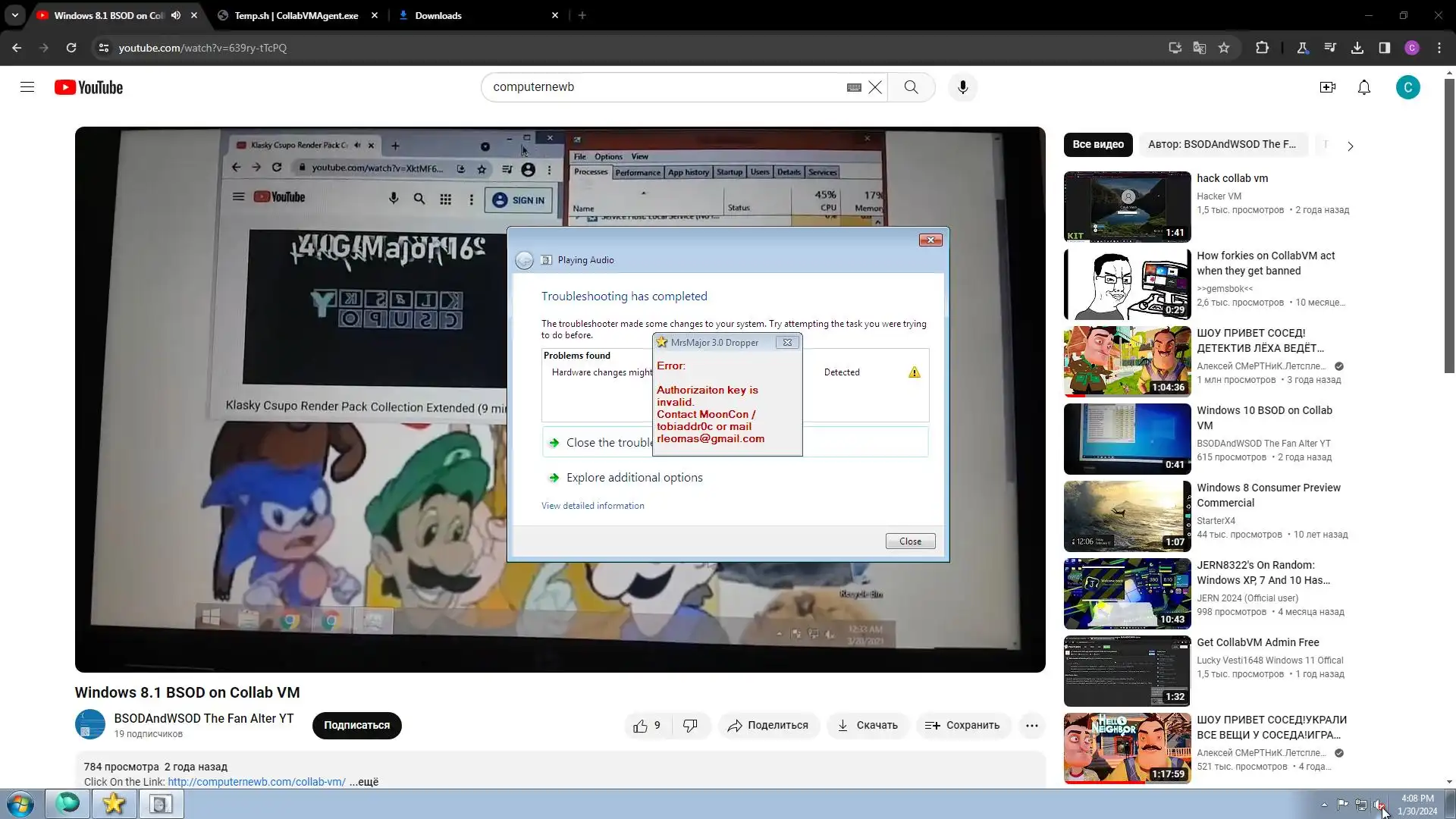Bookmark this page with star icon
This screenshot has width=1456, height=819.
1223,48
